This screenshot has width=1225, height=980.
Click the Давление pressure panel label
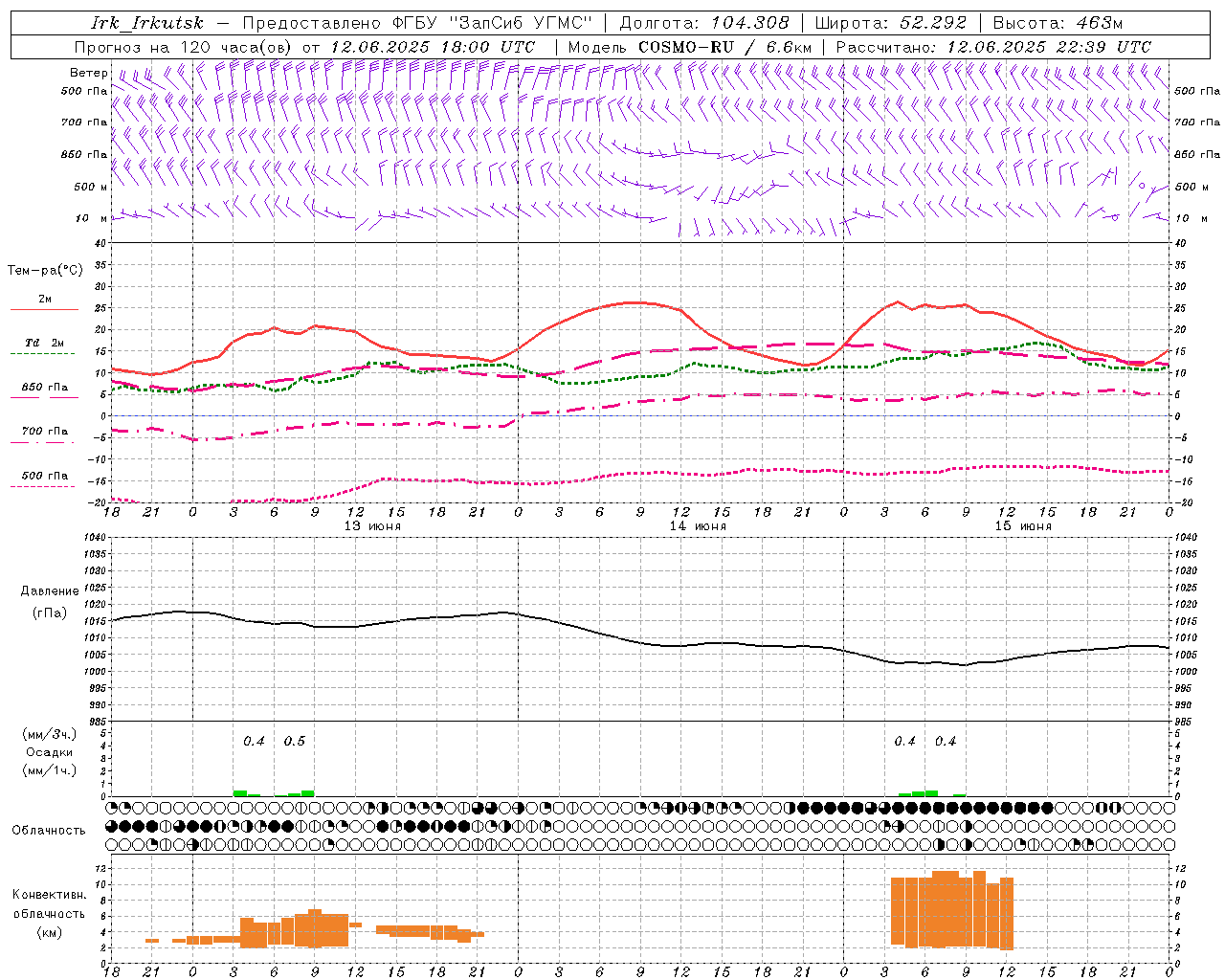(x=50, y=591)
